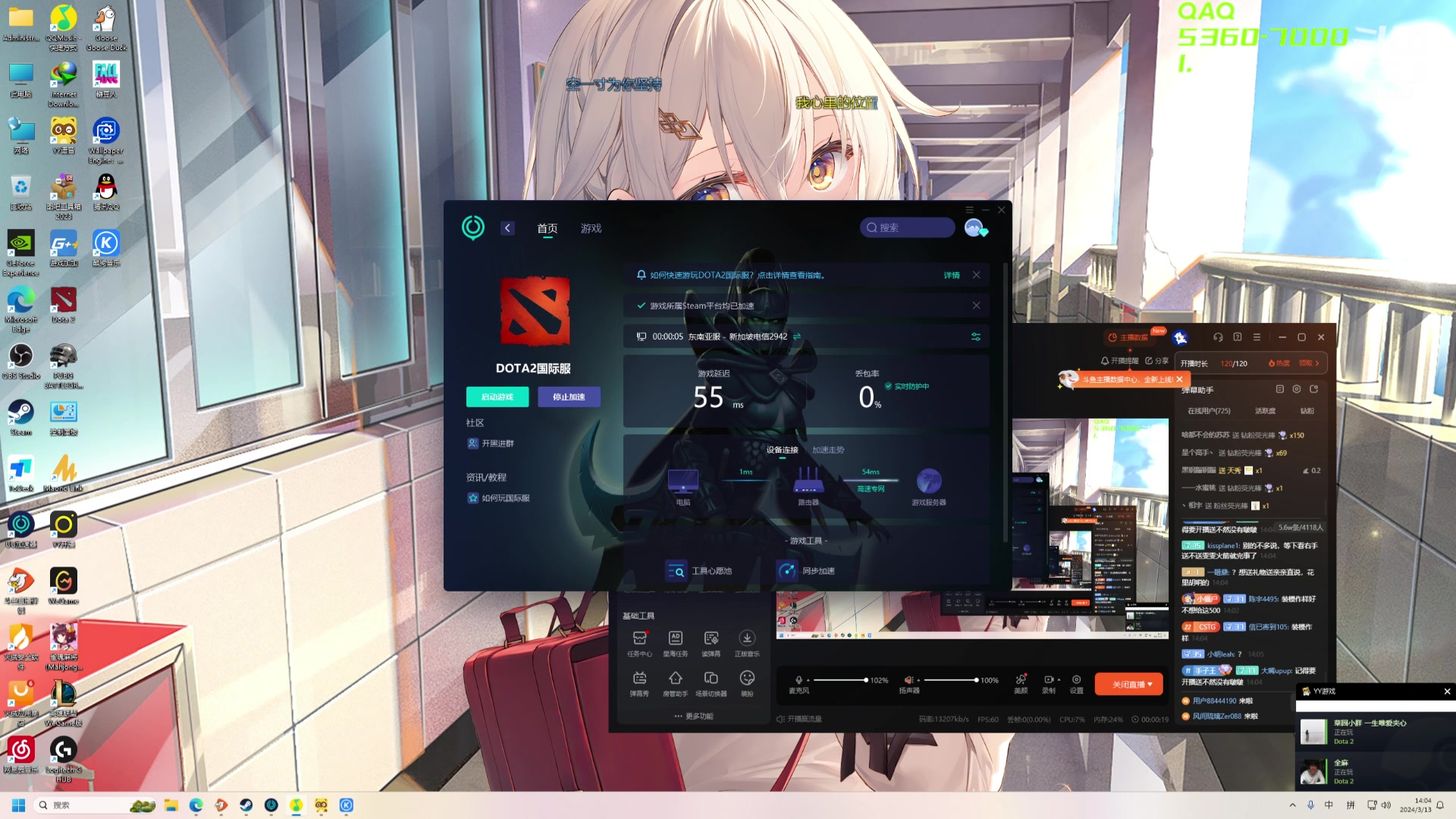Click the DOTA2 game logo thumbnail

[x=535, y=311]
